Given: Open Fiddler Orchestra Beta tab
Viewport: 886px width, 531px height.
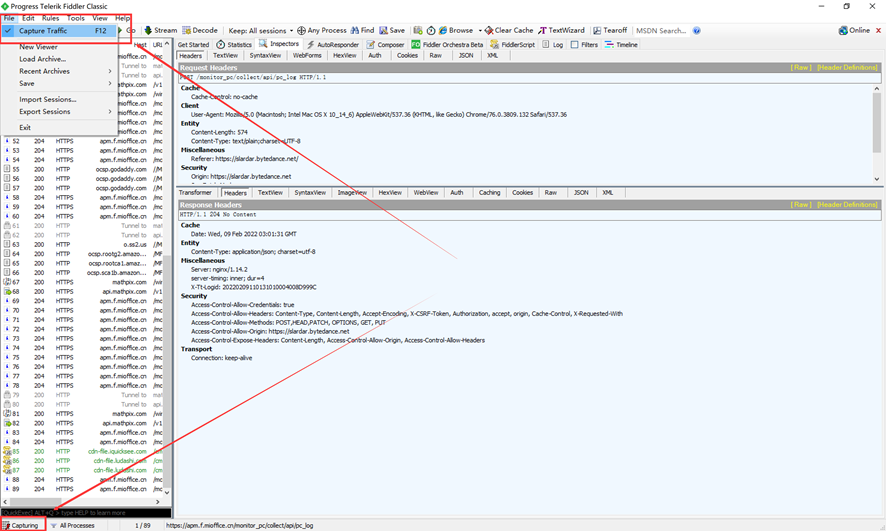Looking at the screenshot, I should (x=447, y=45).
